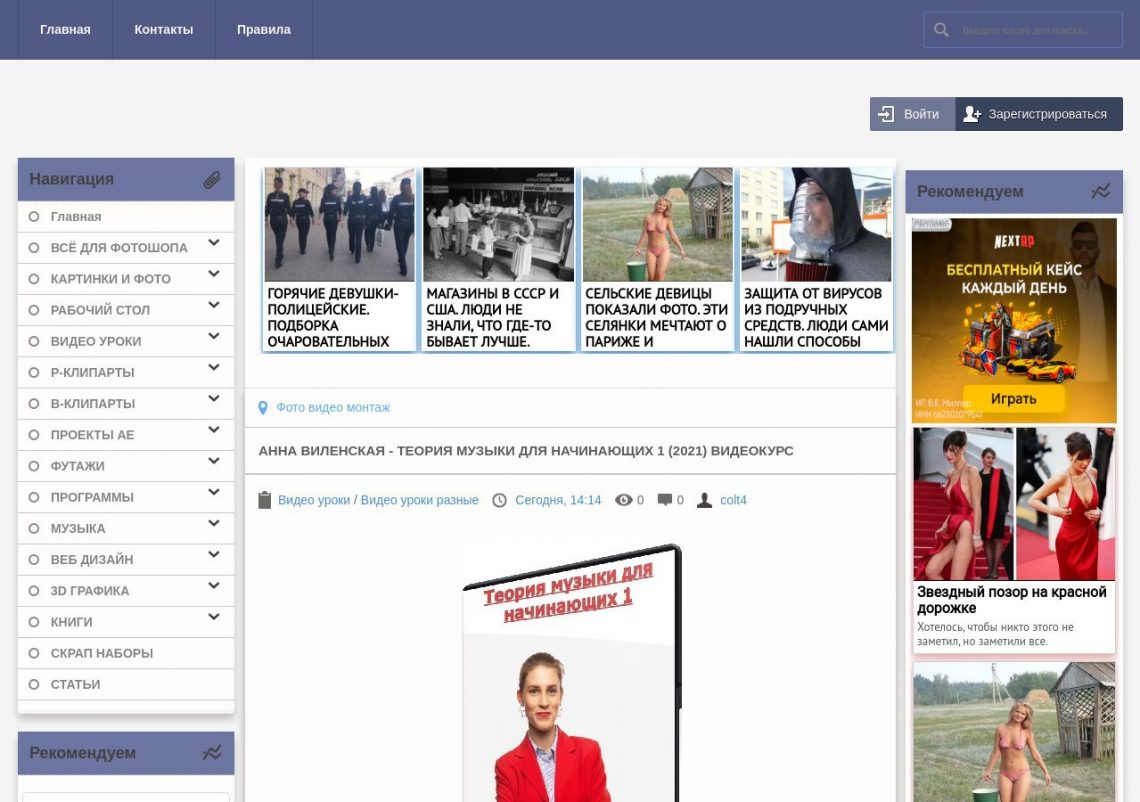Open the Контакты top menu item
The height and width of the screenshot is (802, 1140).
pyautogui.click(x=164, y=30)
